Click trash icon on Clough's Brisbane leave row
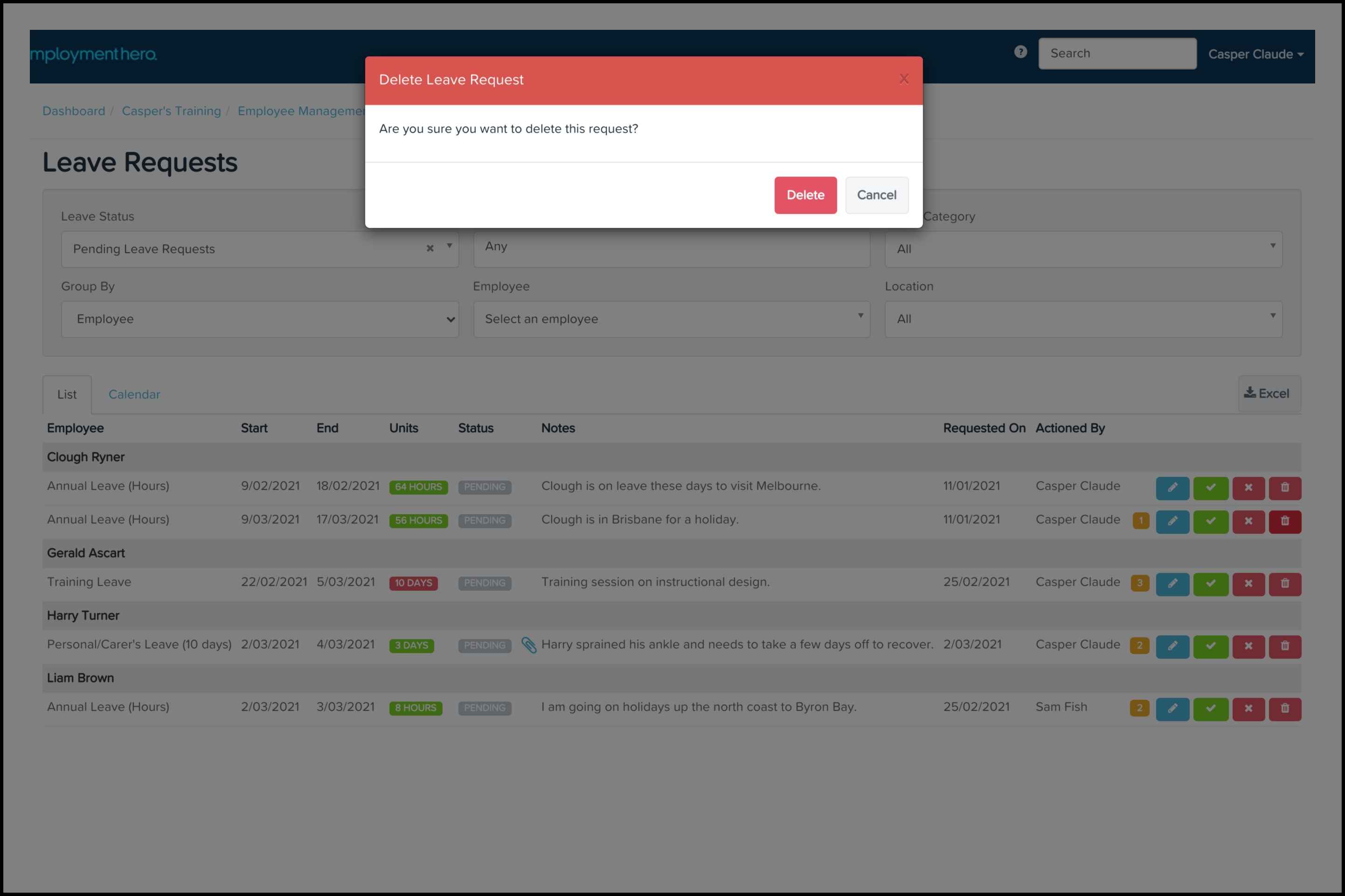Image resolution: width=1345 pixels, height=896 pixels. click(x=1284, y=521)
